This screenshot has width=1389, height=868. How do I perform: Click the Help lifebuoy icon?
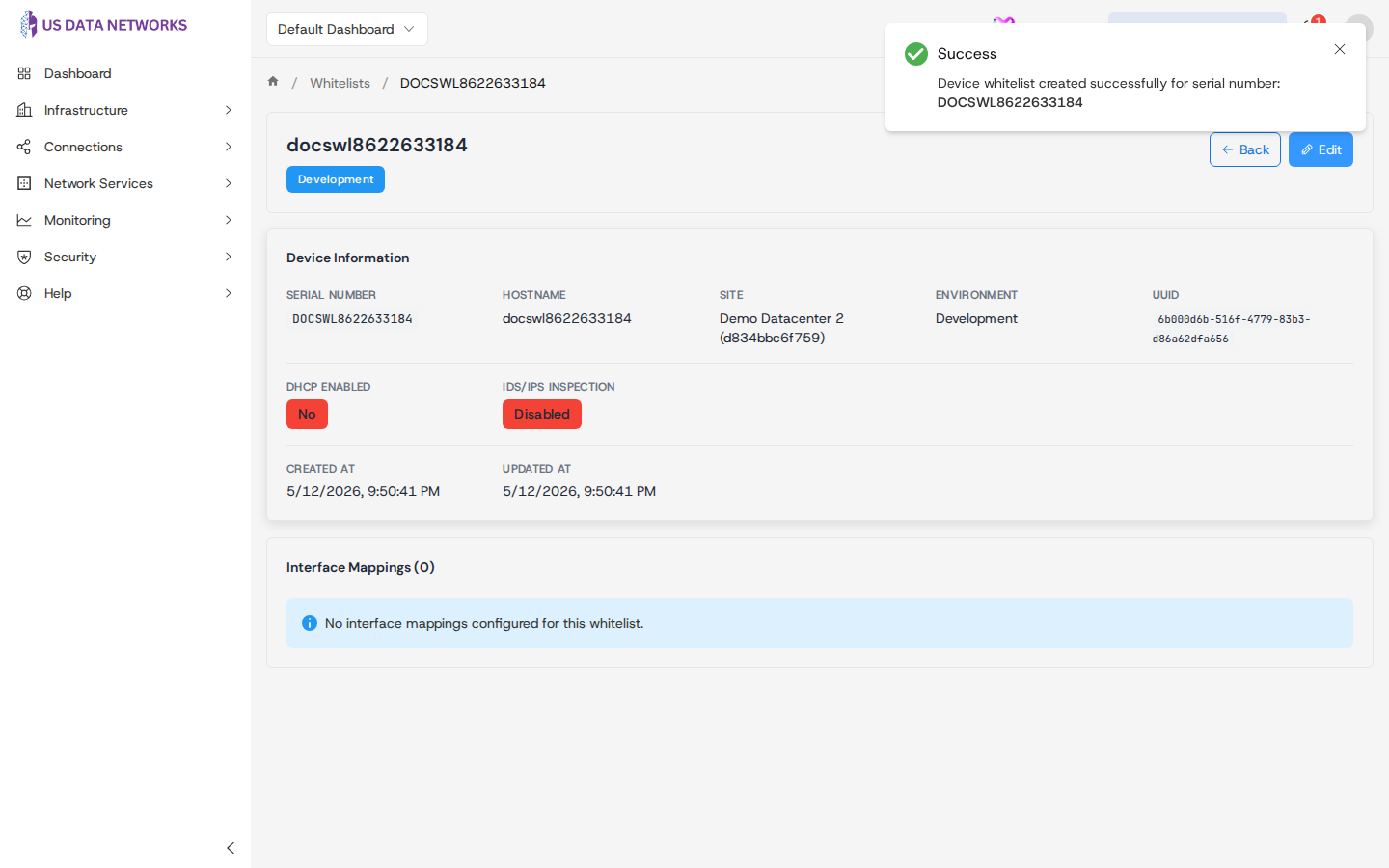pyautogui.click(x=24, y=293)
